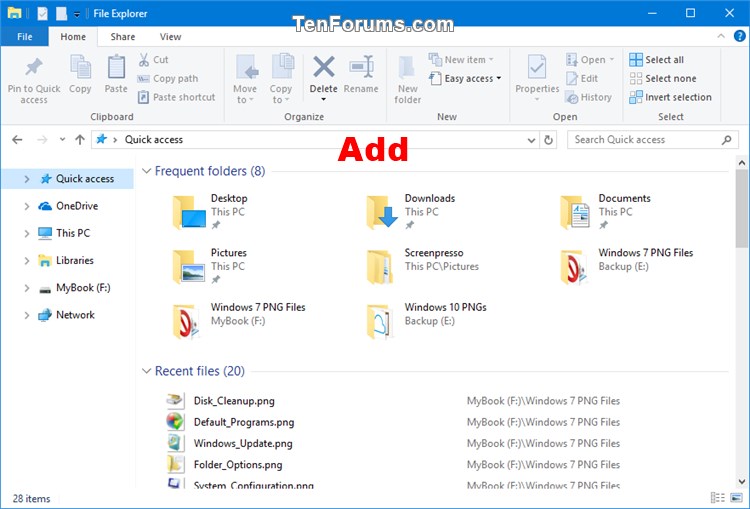Click the Edit command in Open group
The height and width of the screenshot is (509, 750).
582,78
